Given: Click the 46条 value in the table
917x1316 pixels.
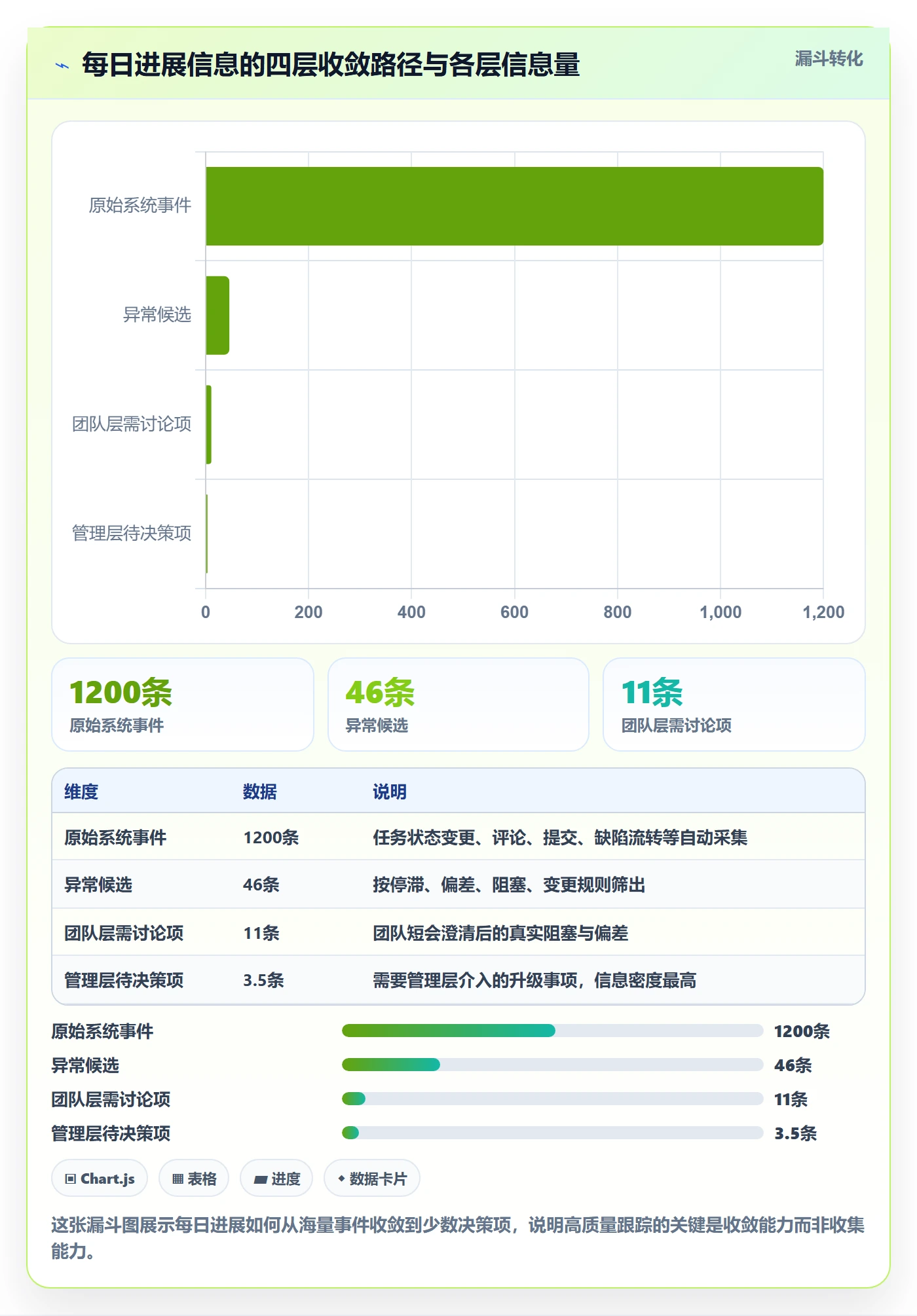Looking at the screenshot, I should [261, 885].
